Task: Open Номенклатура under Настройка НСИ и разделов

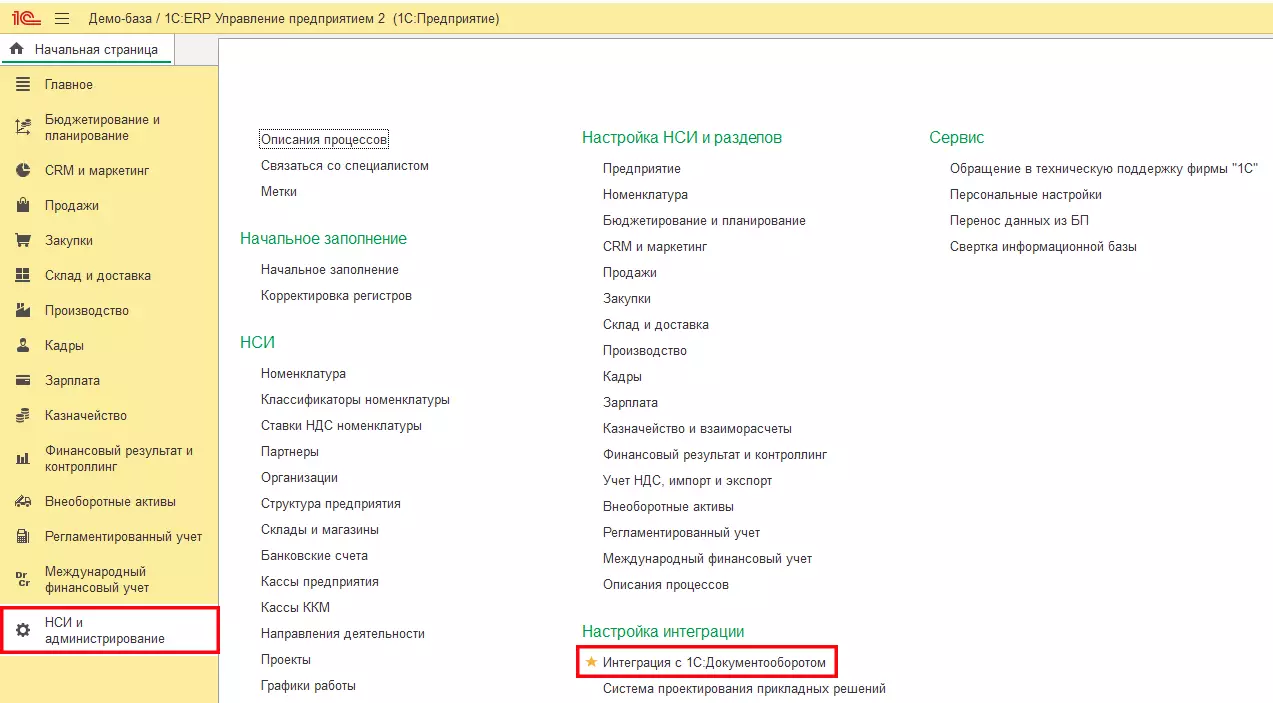Action: [x=645, y=195]
